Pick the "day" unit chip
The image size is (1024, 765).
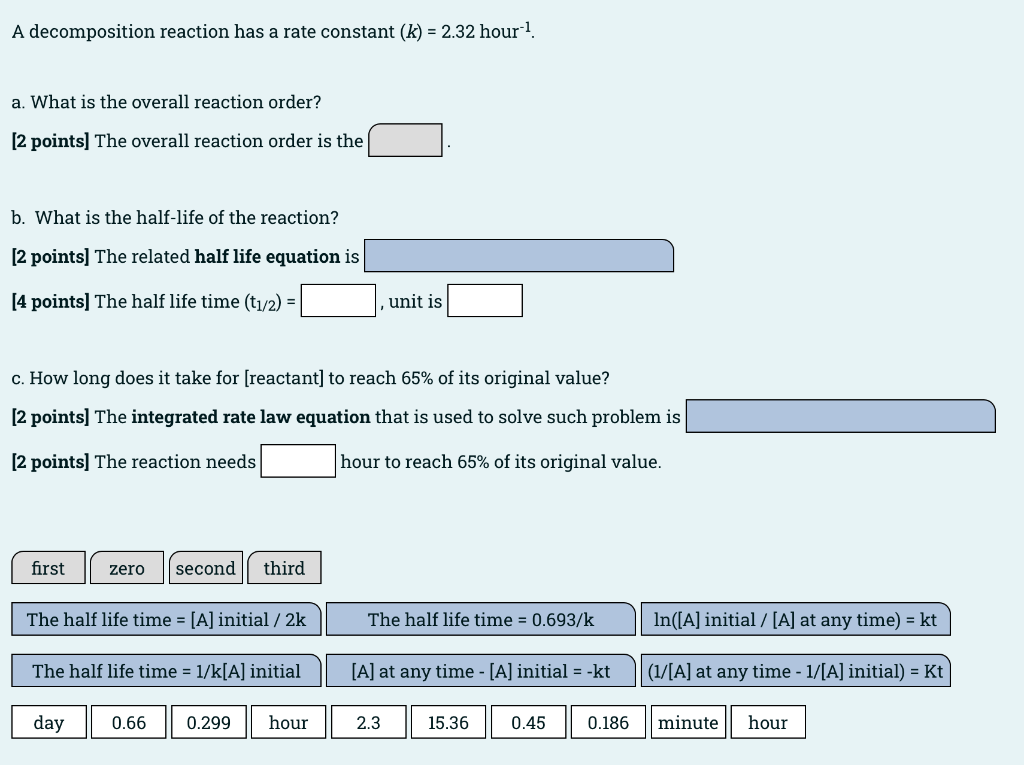pyautogui.click(x=48, y=722)
